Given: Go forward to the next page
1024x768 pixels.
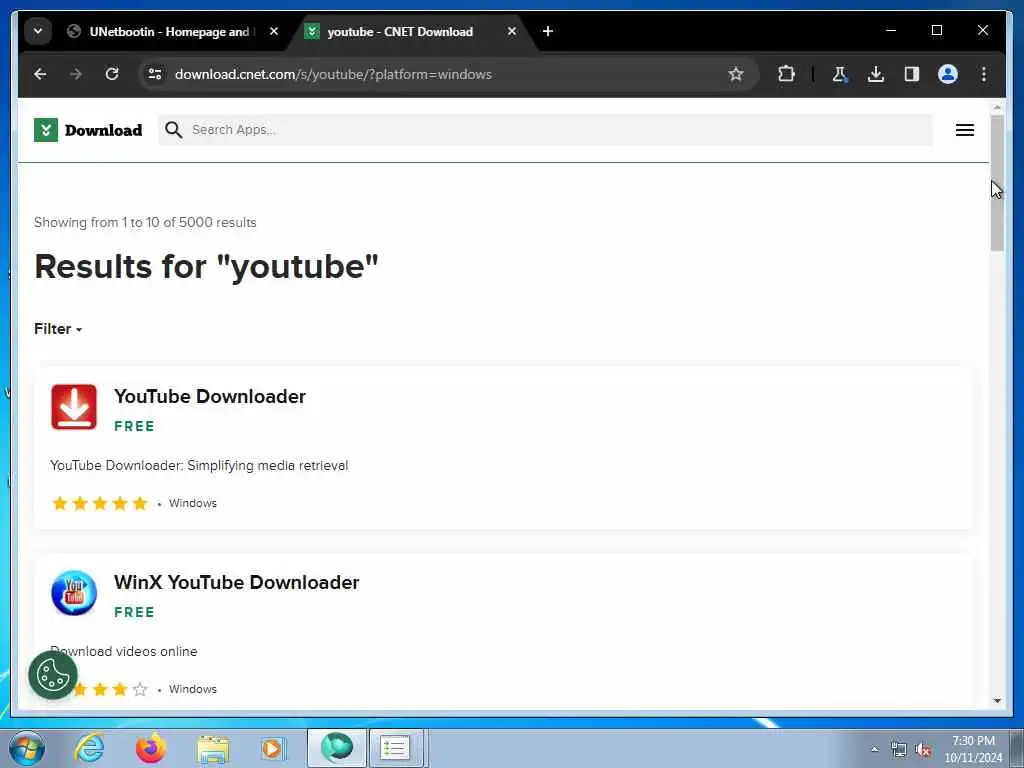Looking at the screenshot, I should pos(76,74).
